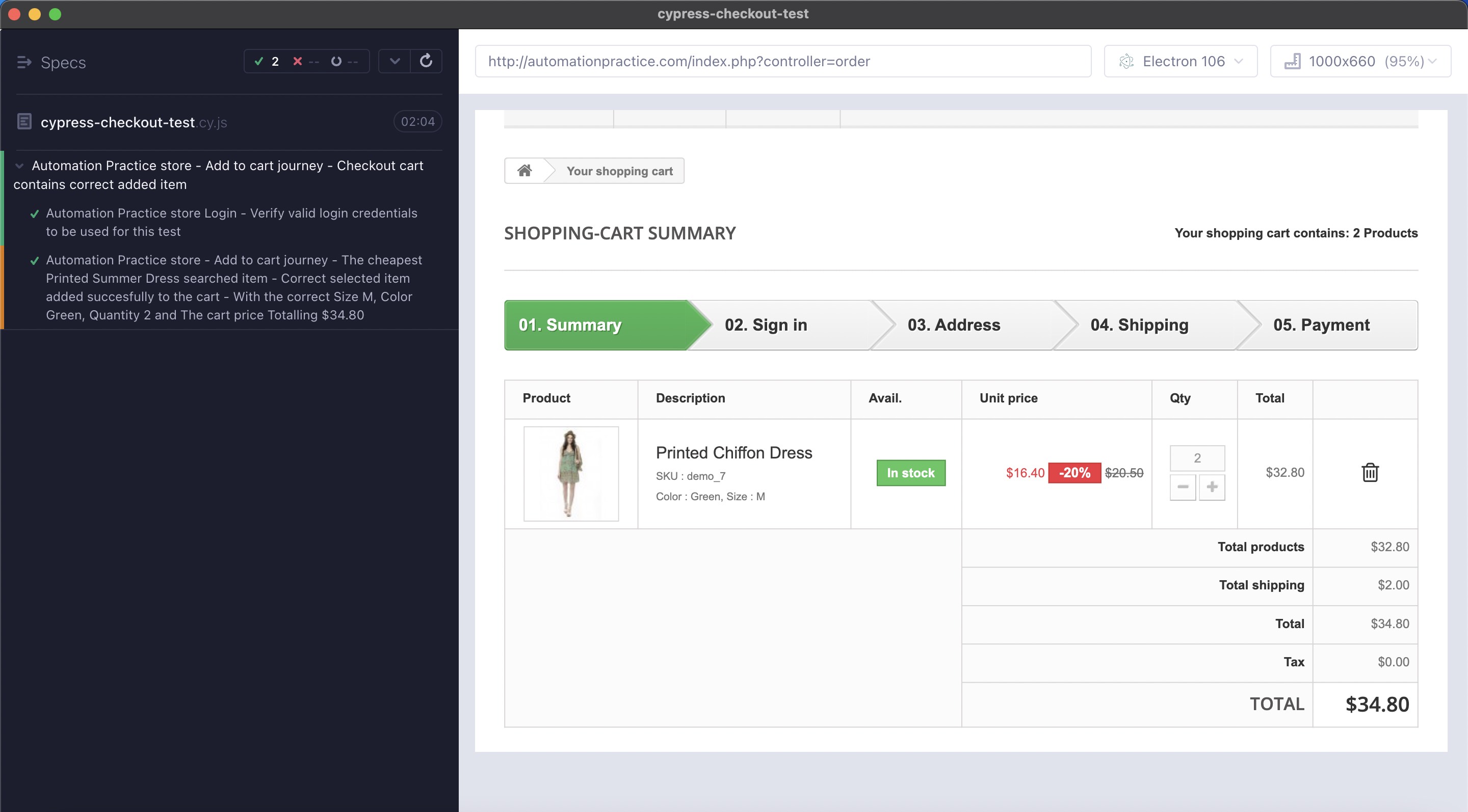Viewport: 1468px width, 812px height.
Task: Click the browser reload/refresh icon
Action: [x=425, y=61]
